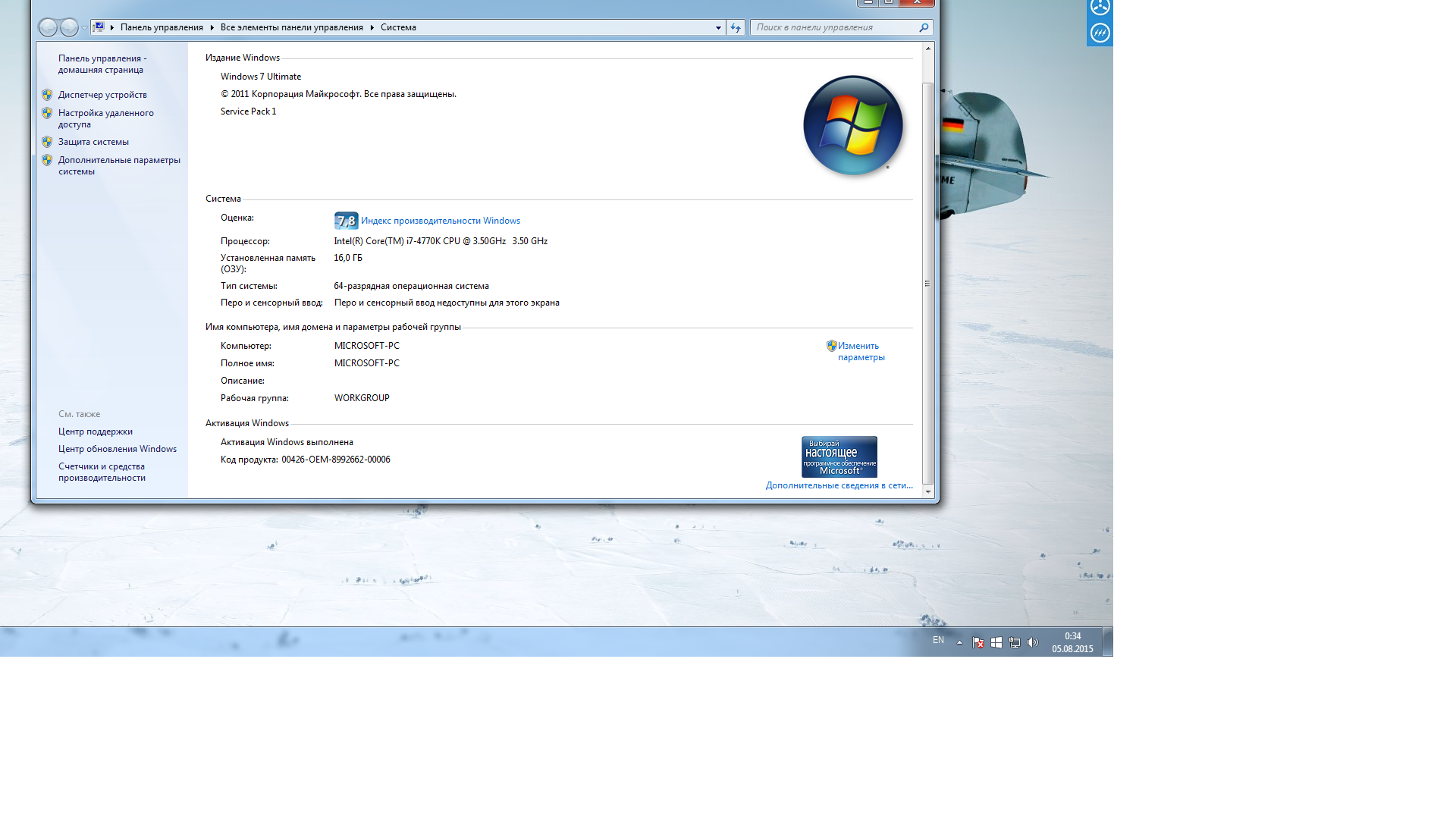Click MICROSOFT-PC next to Компьютер label
The image size is (1456, 819).
click(x=367, y=346)
